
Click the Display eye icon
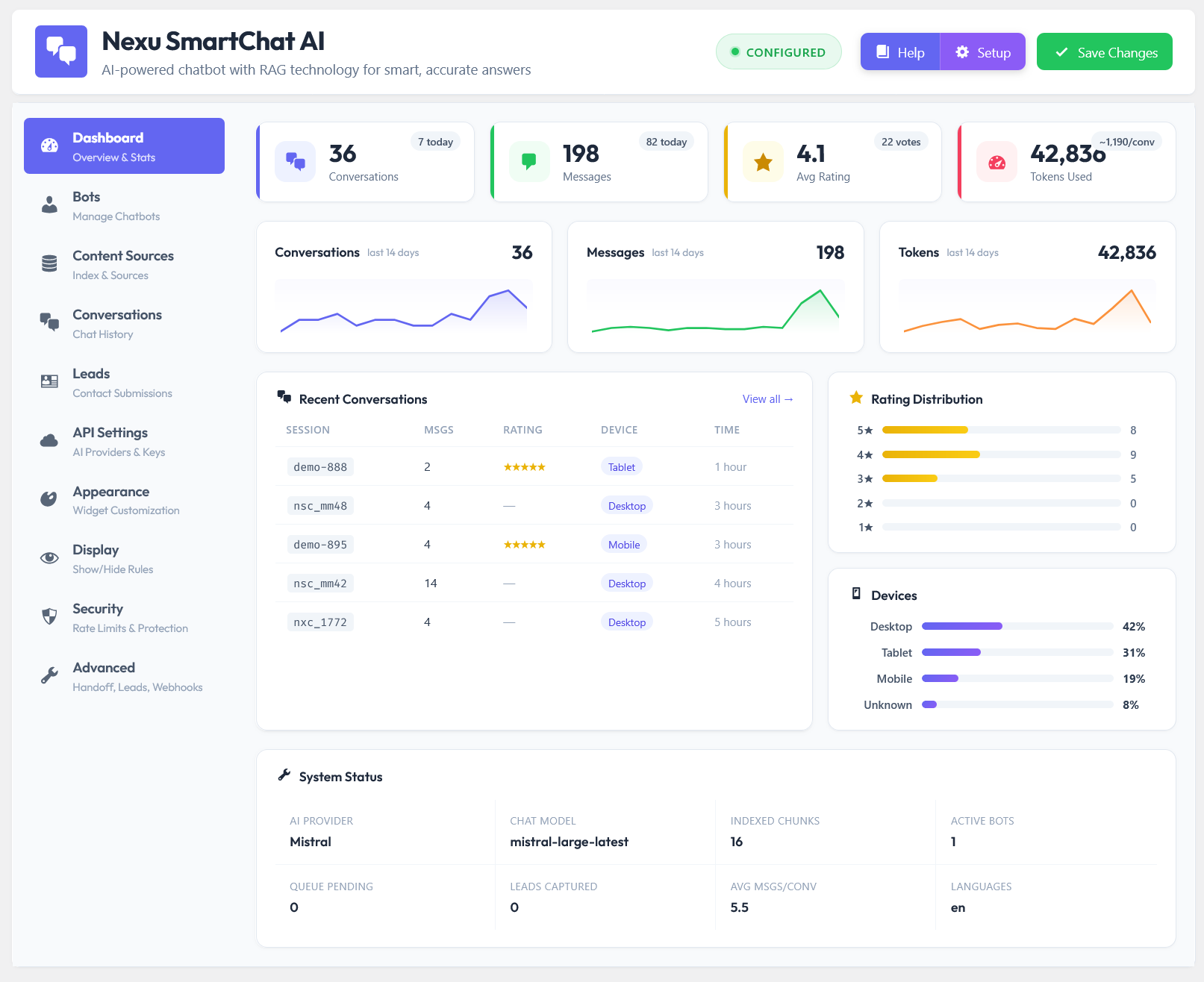tap(49, 557)
